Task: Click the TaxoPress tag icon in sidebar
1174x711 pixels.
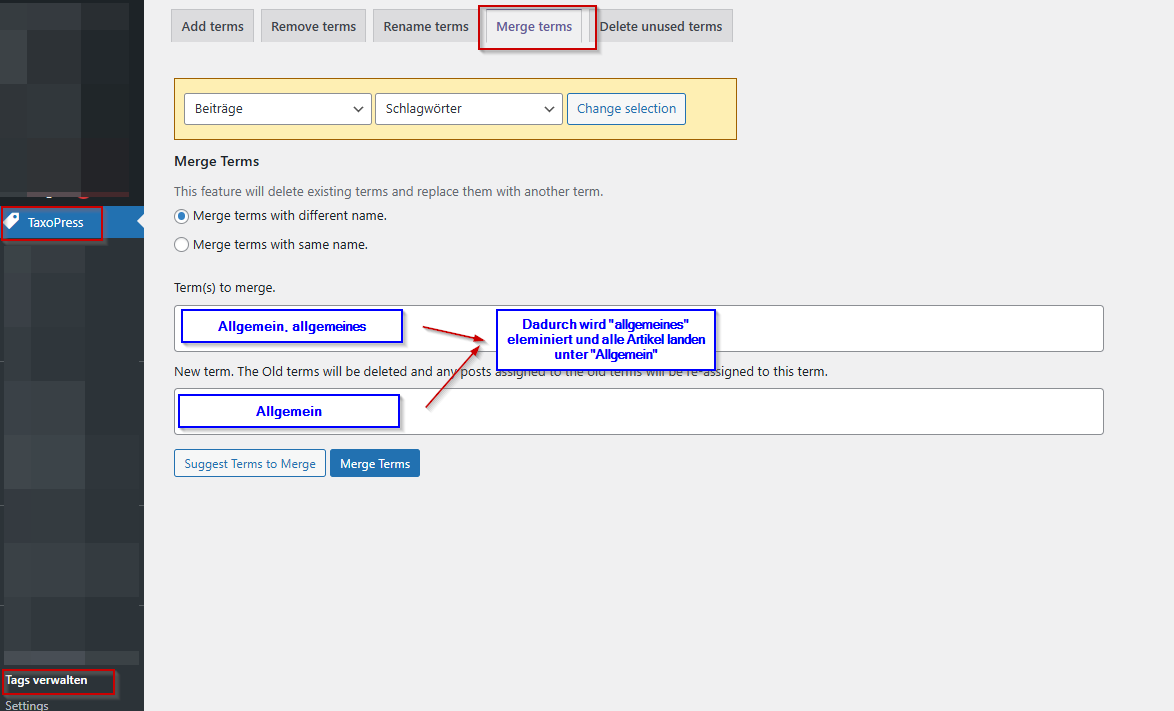Action: click(12, 222)
